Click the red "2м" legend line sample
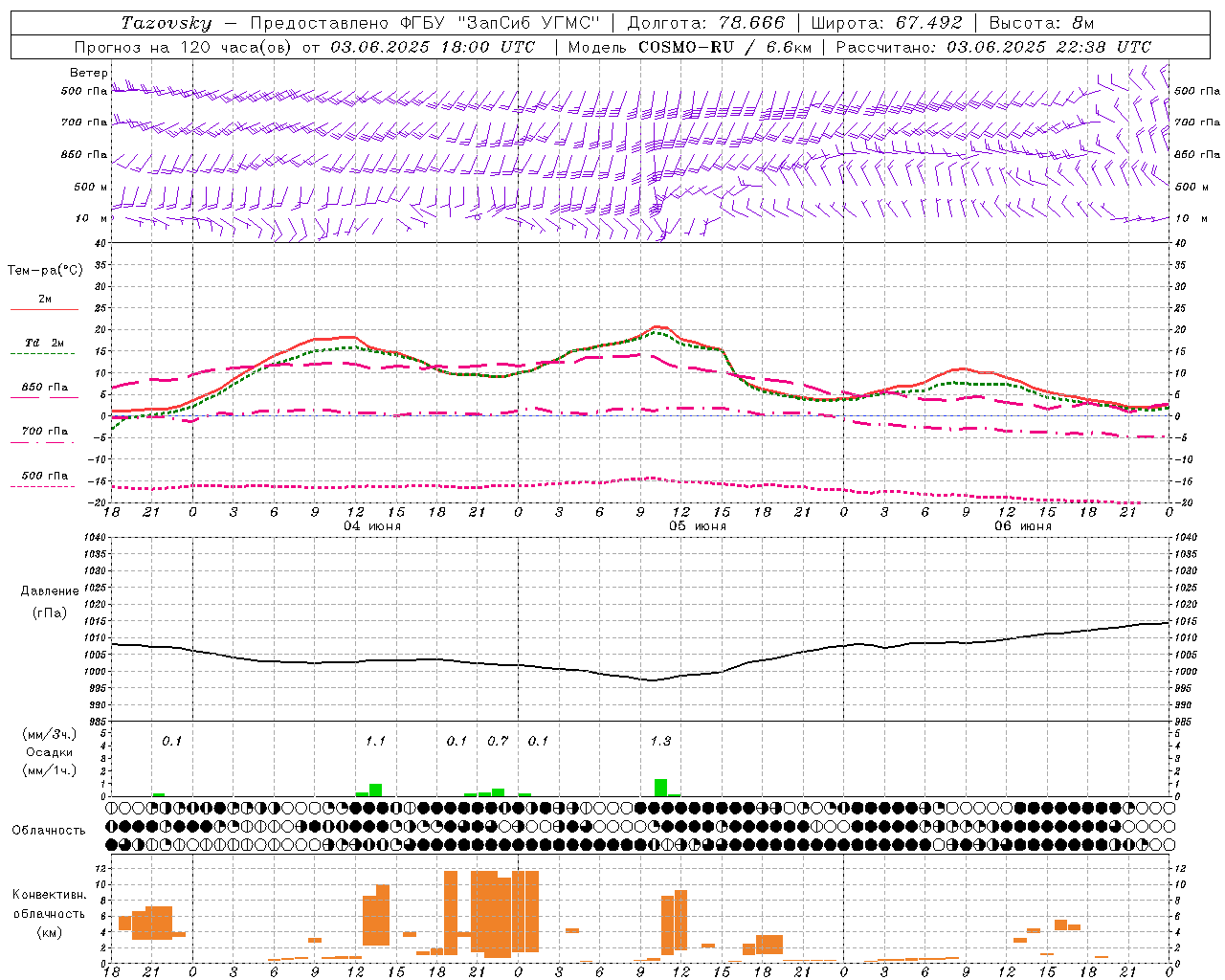 [44, 309]
